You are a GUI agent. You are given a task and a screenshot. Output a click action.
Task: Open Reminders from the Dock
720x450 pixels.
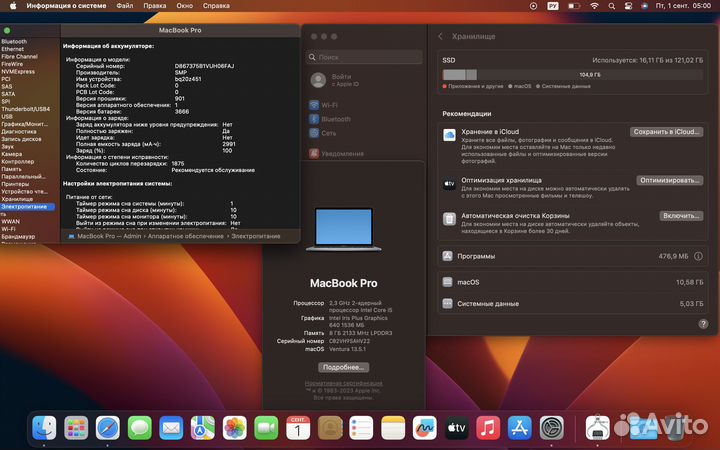tap(361, 428)
